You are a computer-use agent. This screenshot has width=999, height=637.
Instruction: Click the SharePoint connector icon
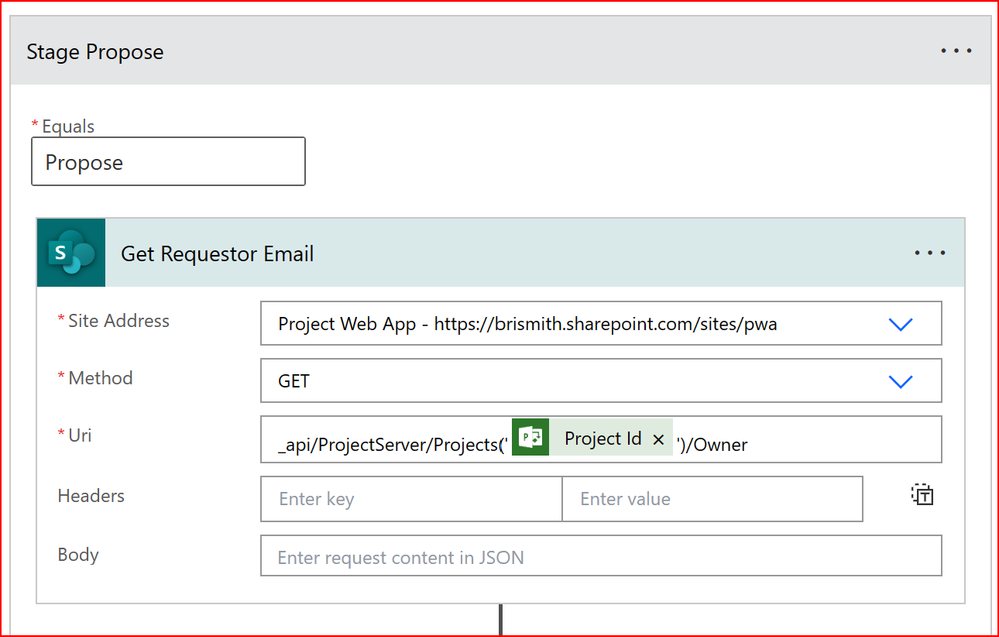71,253
